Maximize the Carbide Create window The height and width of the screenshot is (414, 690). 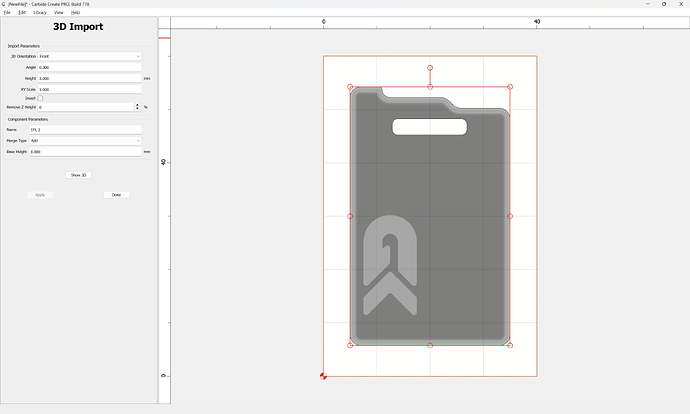[x=664, y=4]
